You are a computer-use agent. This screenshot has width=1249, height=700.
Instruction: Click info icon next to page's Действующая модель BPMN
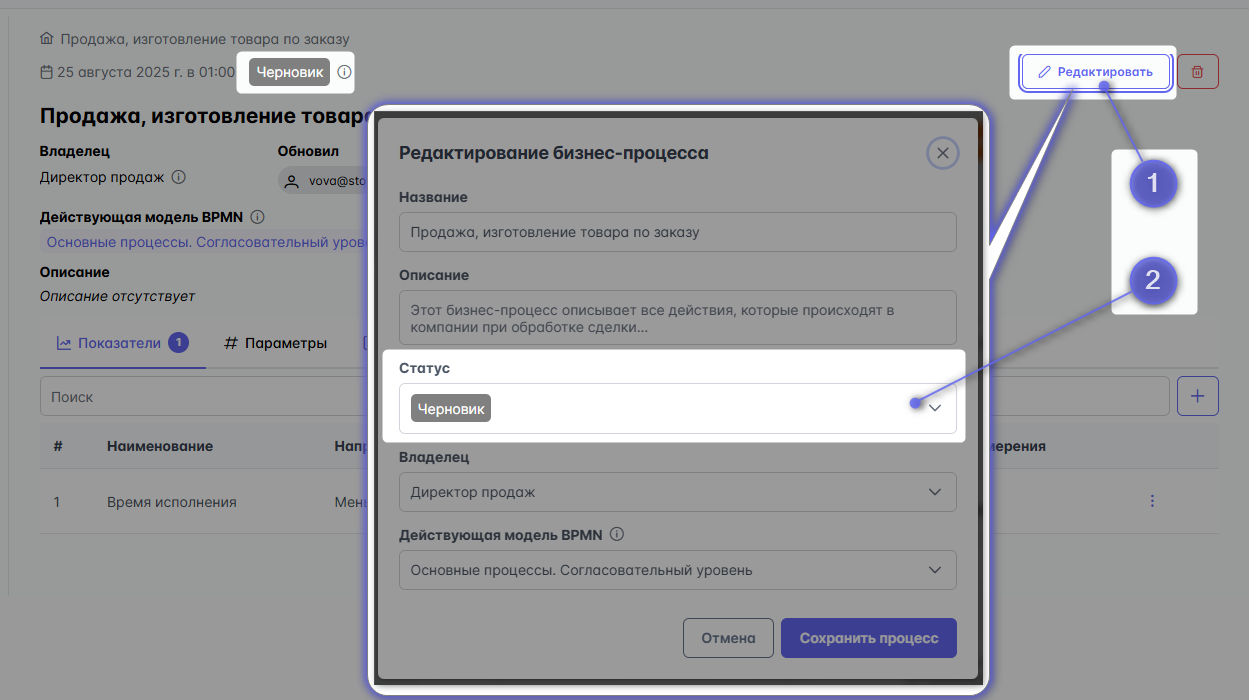[x=257, y=217]
